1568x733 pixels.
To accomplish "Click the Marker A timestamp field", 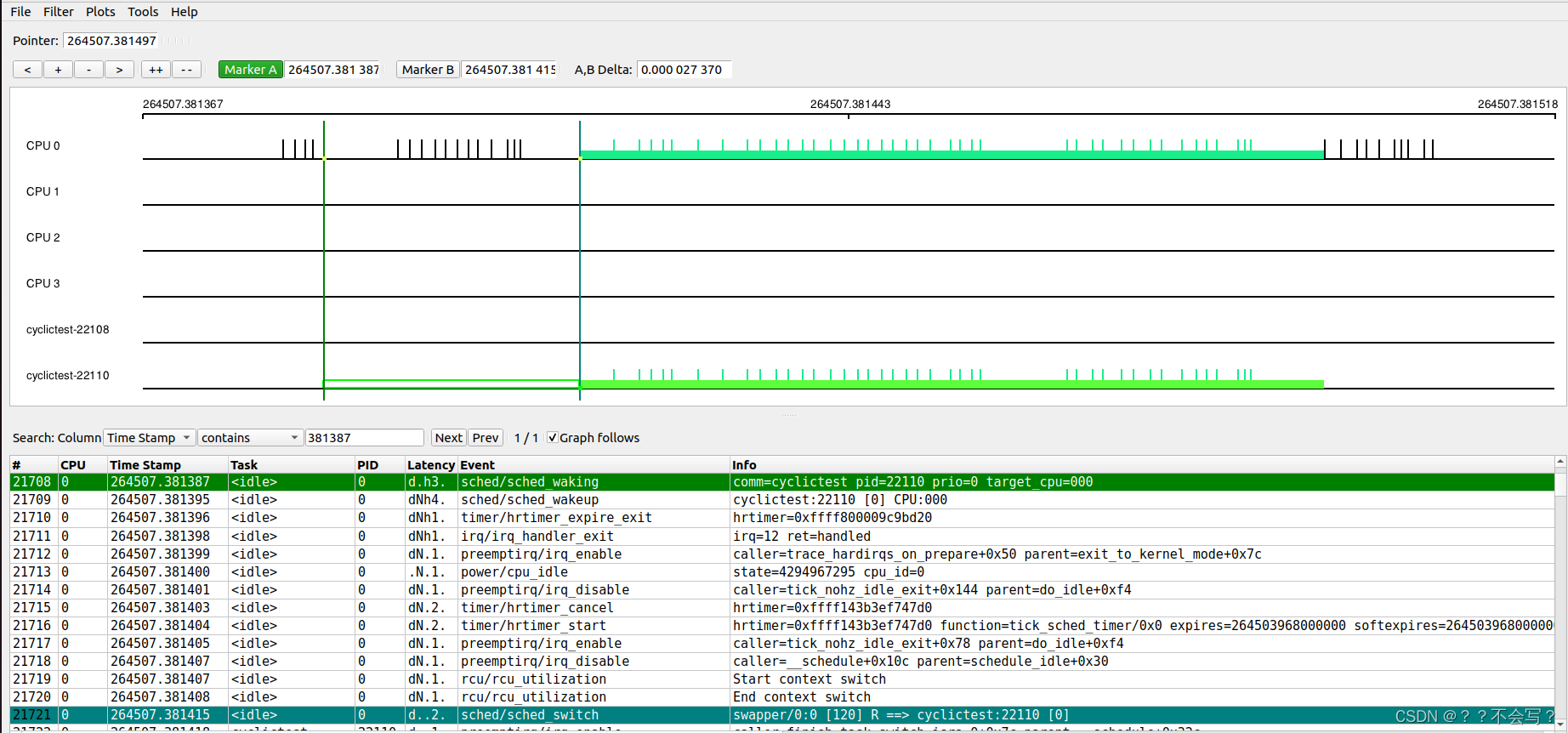I will click(333, 70).
